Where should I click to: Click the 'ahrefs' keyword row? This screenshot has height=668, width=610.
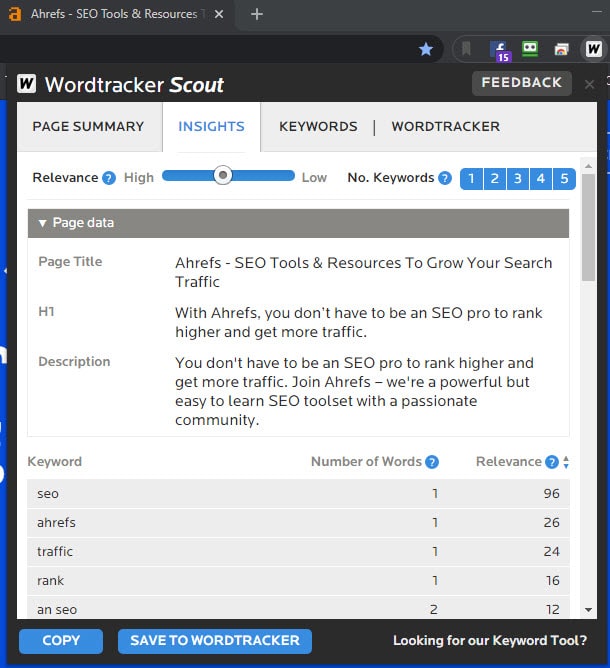(x=298, y=523)
